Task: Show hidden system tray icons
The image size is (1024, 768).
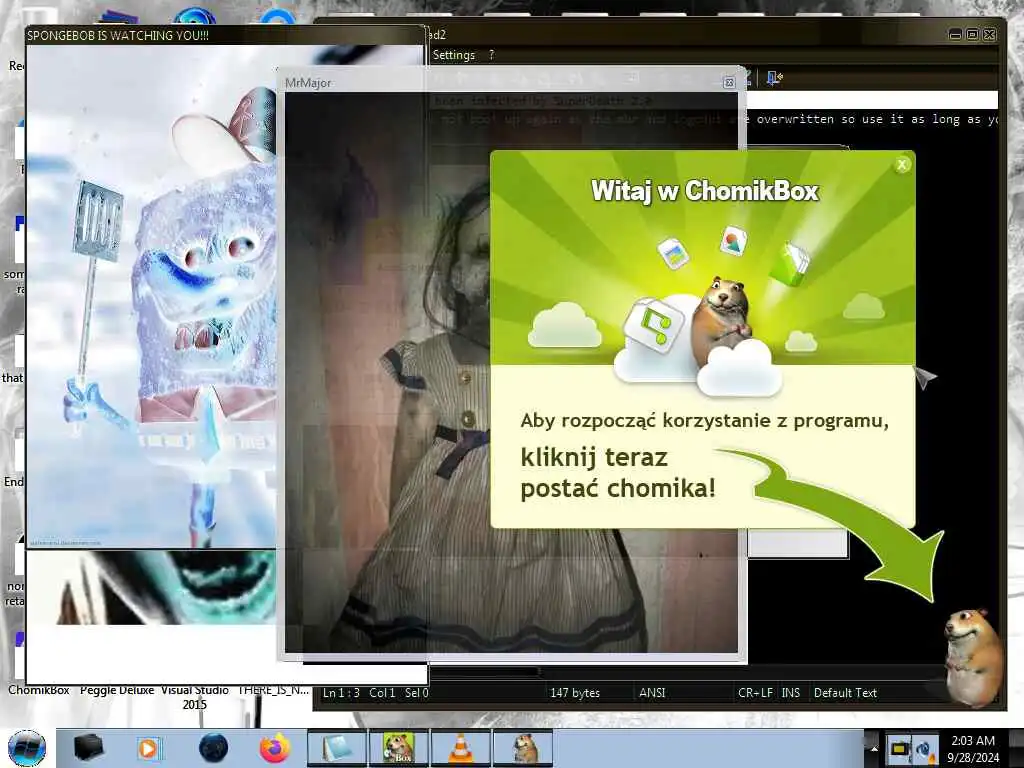Action: 874,749
